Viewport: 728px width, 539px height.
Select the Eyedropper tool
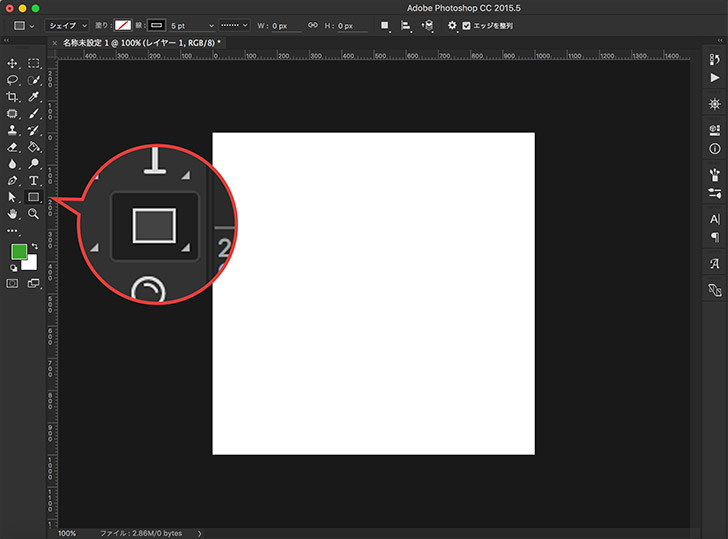tap(33, 97)
